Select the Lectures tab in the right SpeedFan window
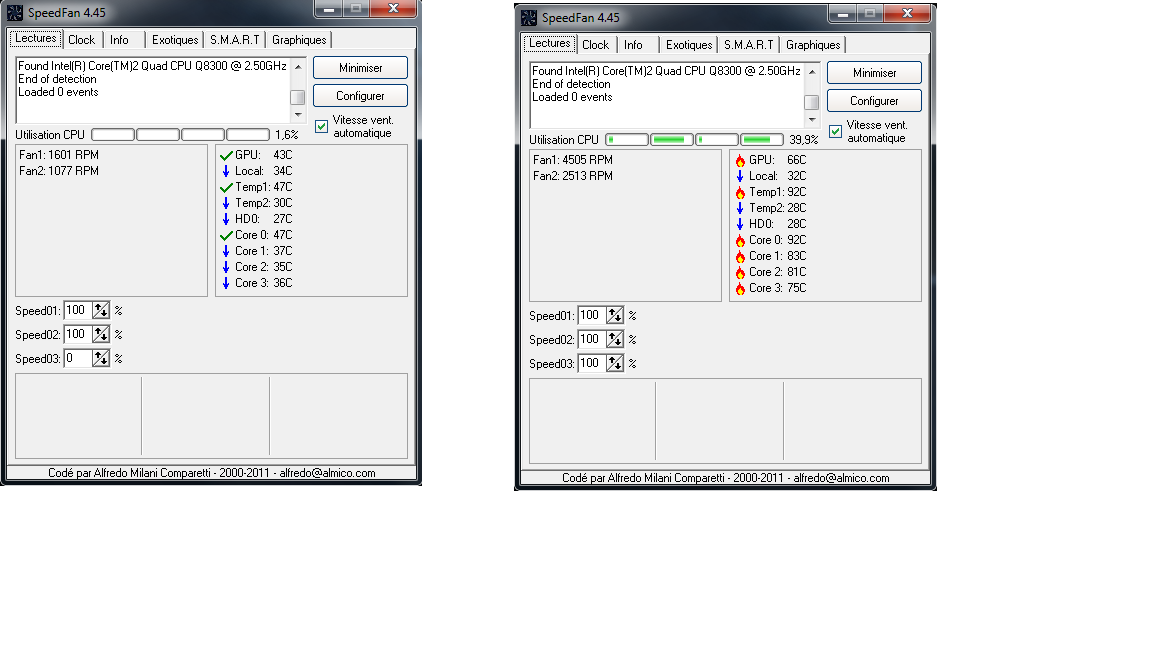Screen dimensions: 1152x648 click(550, 43)
